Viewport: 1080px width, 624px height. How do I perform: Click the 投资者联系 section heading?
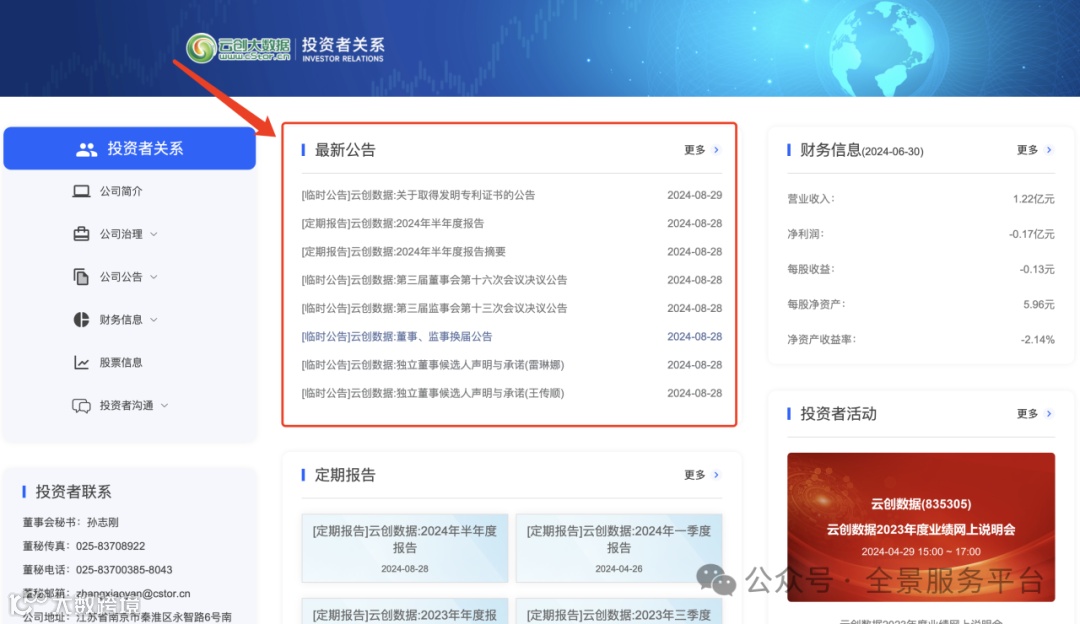tap(73, 492)
